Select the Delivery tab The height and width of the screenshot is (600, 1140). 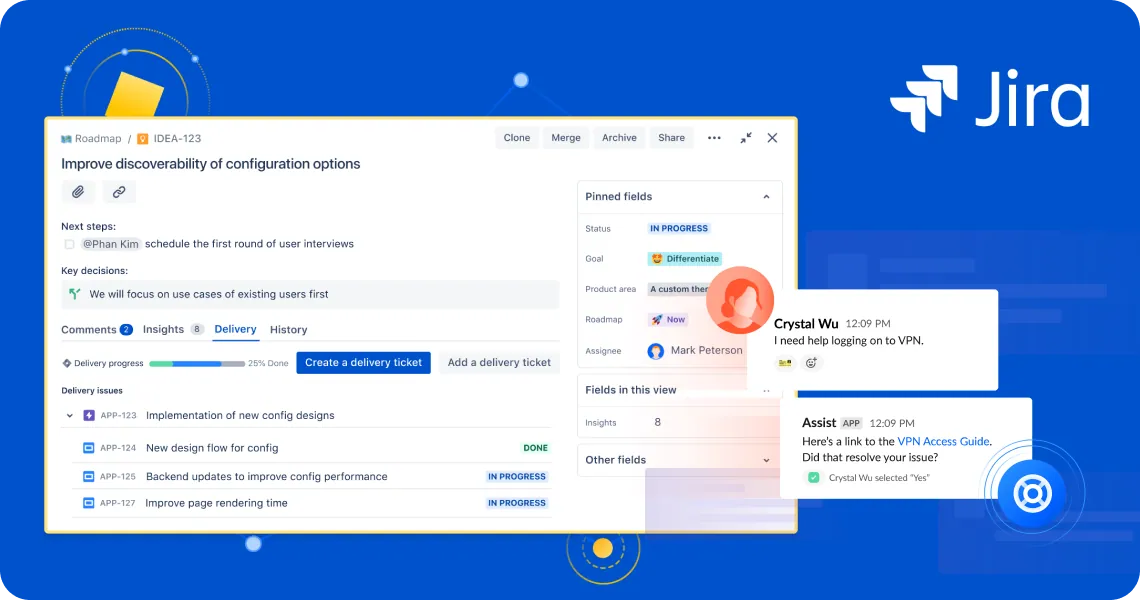pyautogui.click(x=236, y=329)
